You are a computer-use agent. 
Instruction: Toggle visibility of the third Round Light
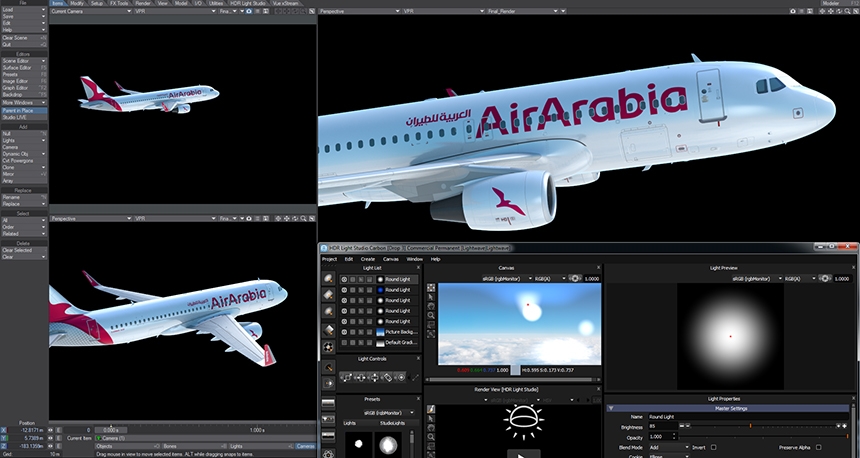[x=344, y=300]
